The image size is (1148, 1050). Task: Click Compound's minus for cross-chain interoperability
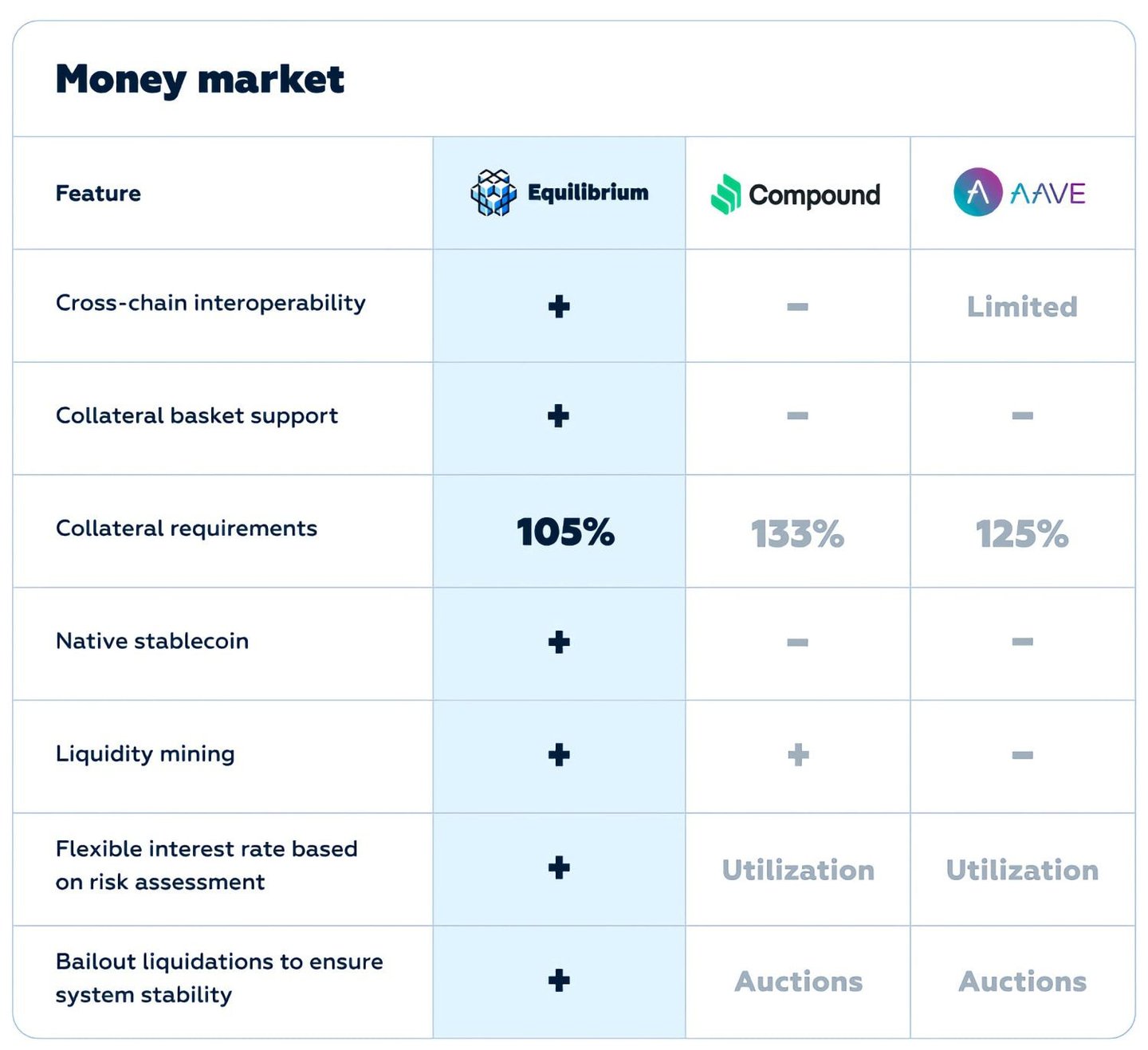coord(797,307)
